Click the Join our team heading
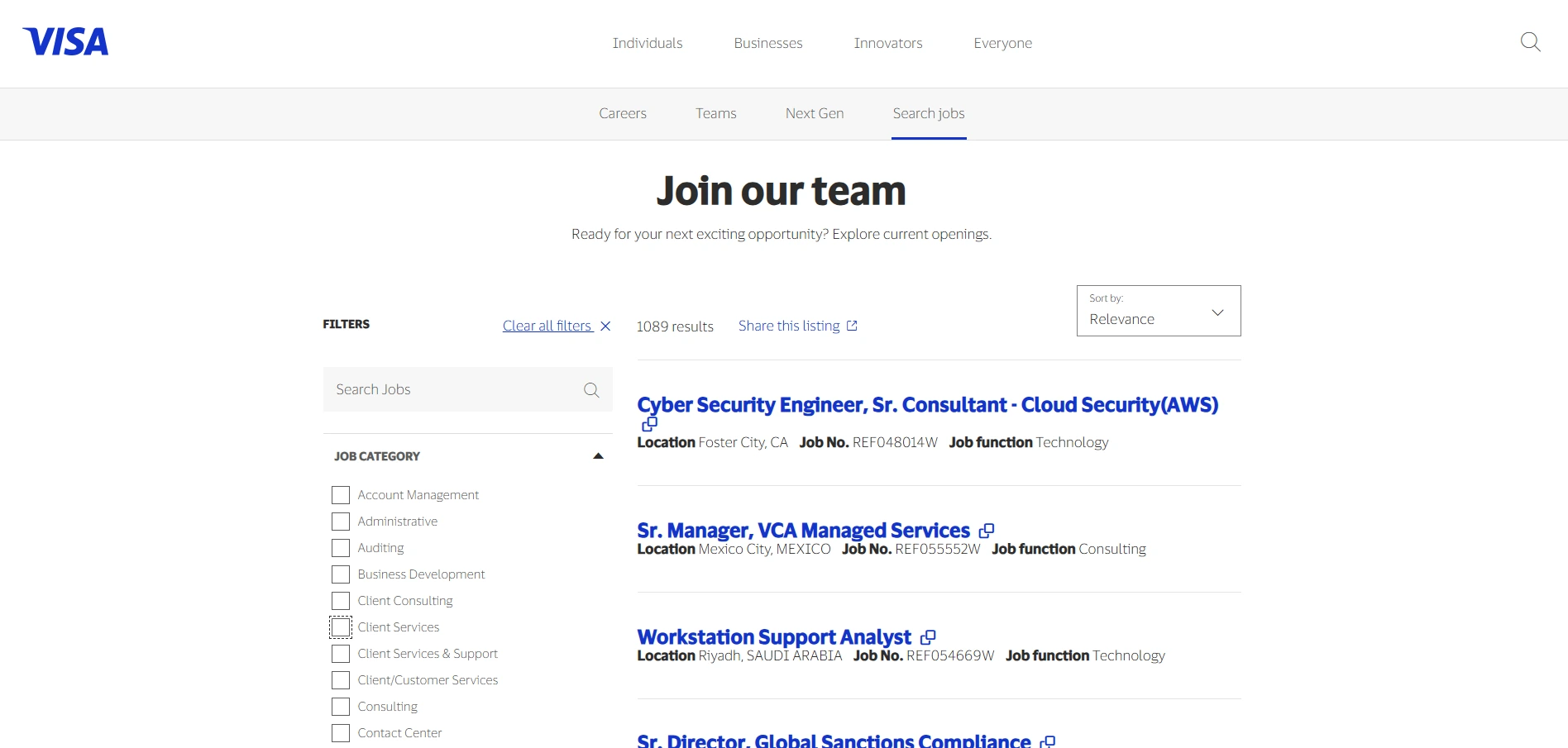 pos(782,191)
